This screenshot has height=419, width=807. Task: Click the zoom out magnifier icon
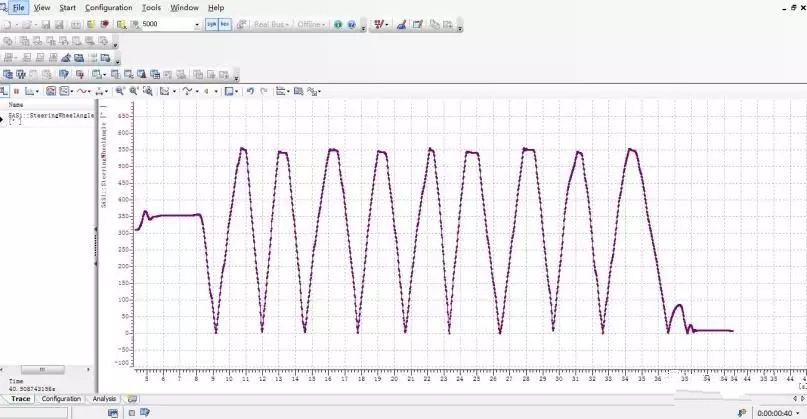[x=133, y=91]
